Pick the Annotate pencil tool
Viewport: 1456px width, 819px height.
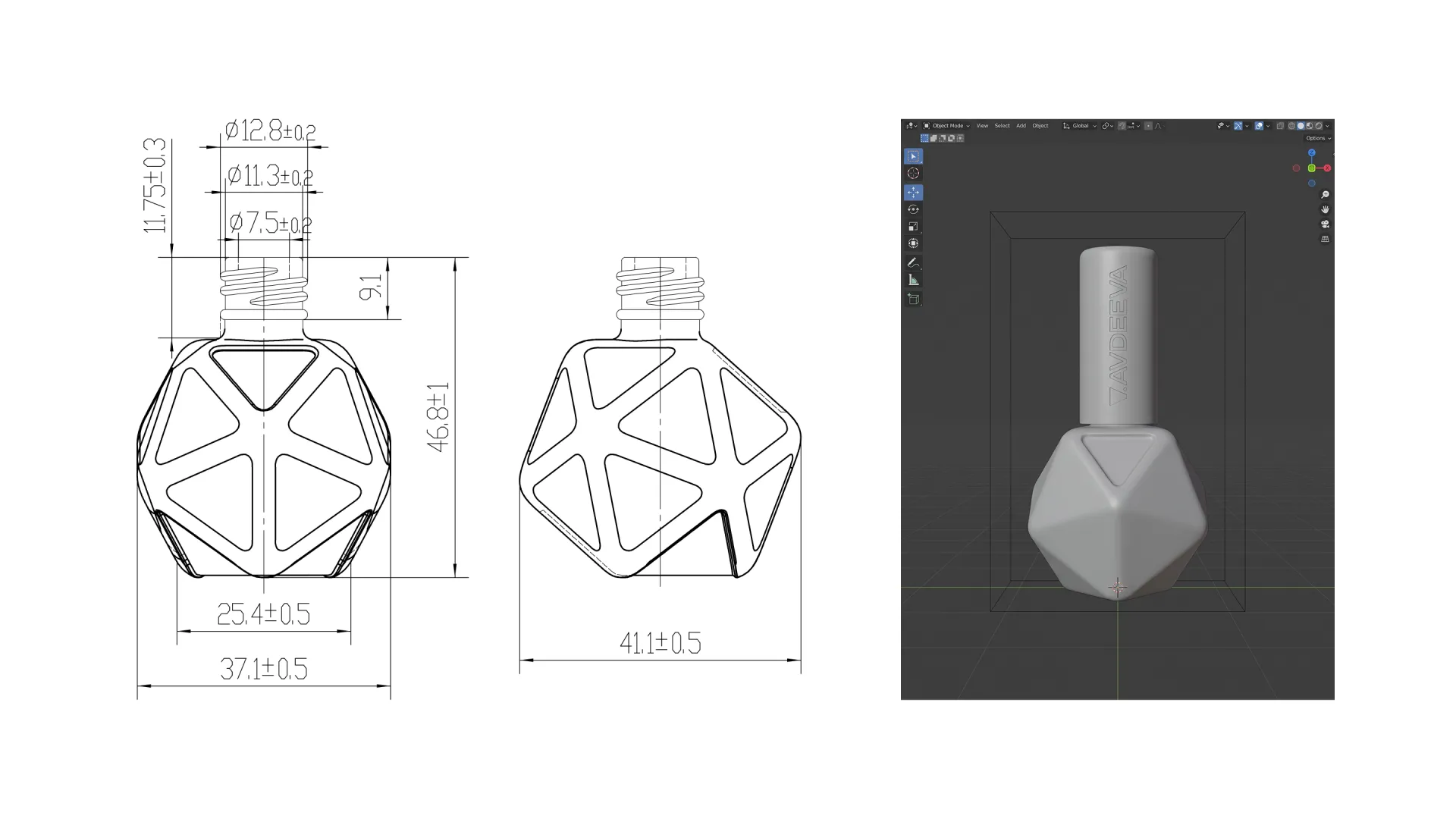pyautogui.click(x=913, y=263)
